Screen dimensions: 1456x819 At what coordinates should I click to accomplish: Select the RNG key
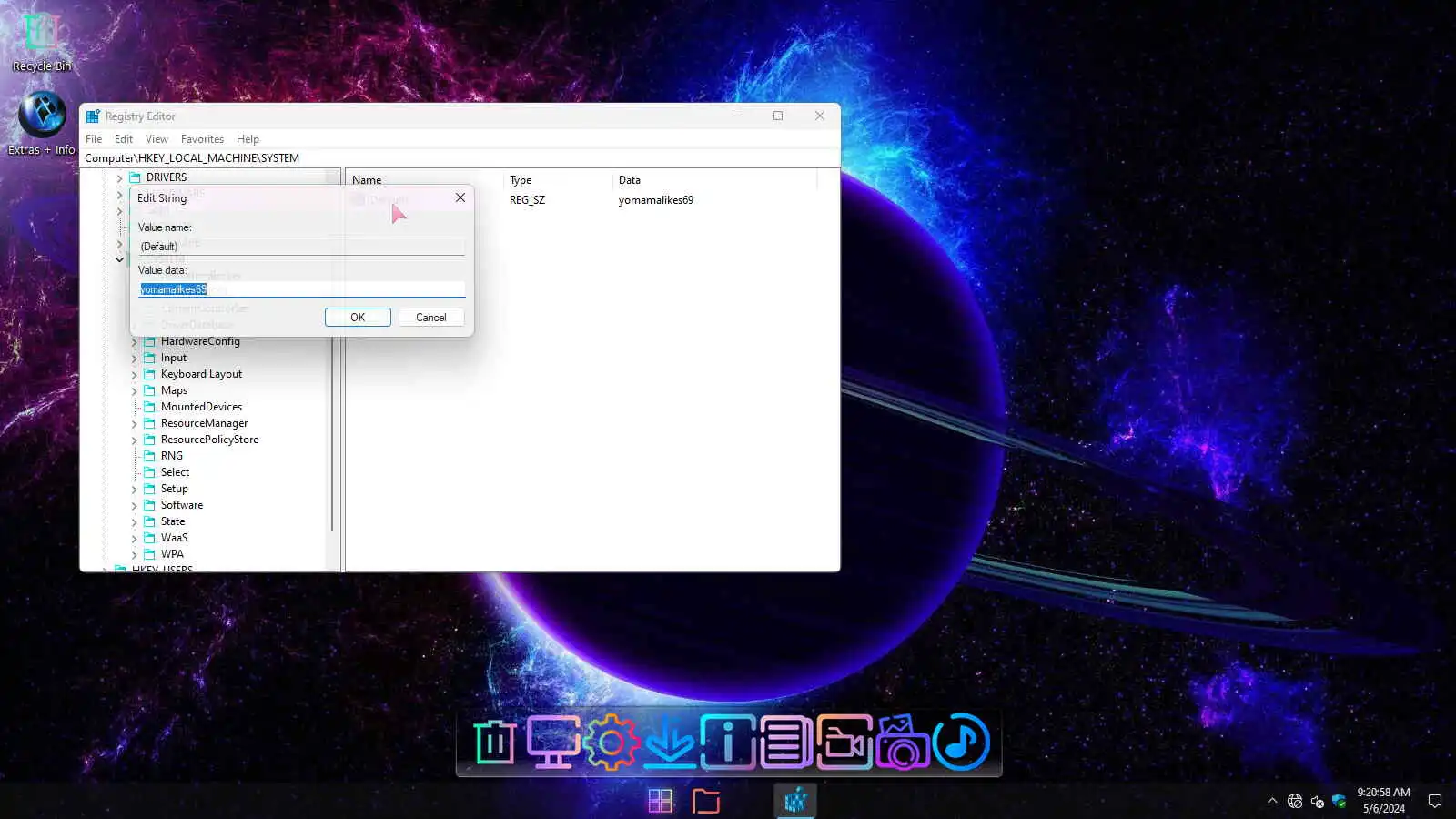pos(171,456)
